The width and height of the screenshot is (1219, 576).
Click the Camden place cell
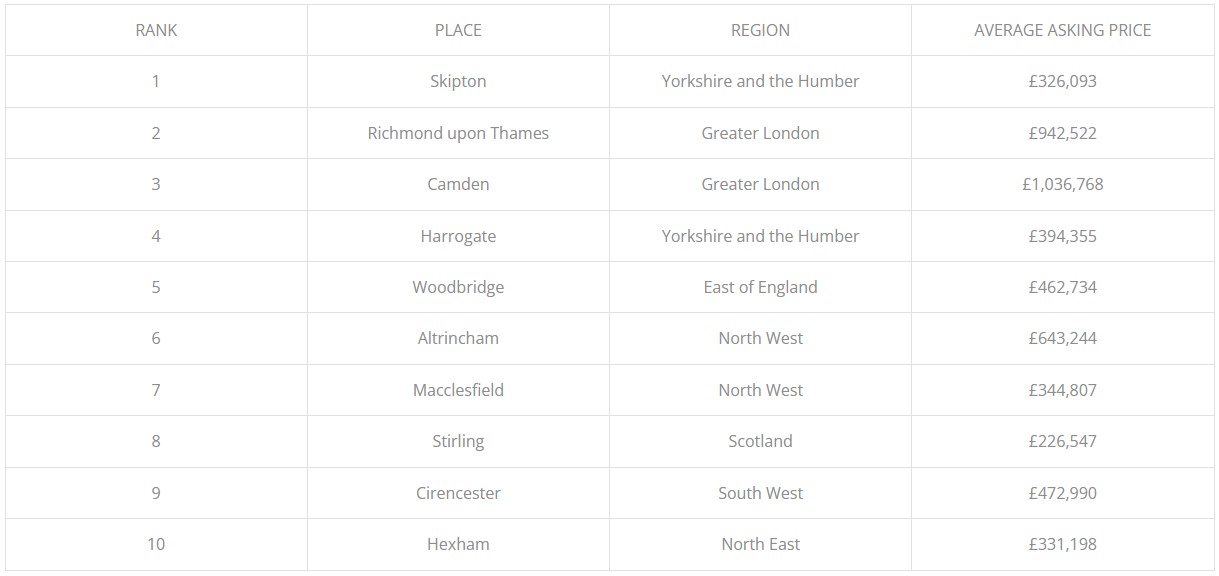click(458, 184)
